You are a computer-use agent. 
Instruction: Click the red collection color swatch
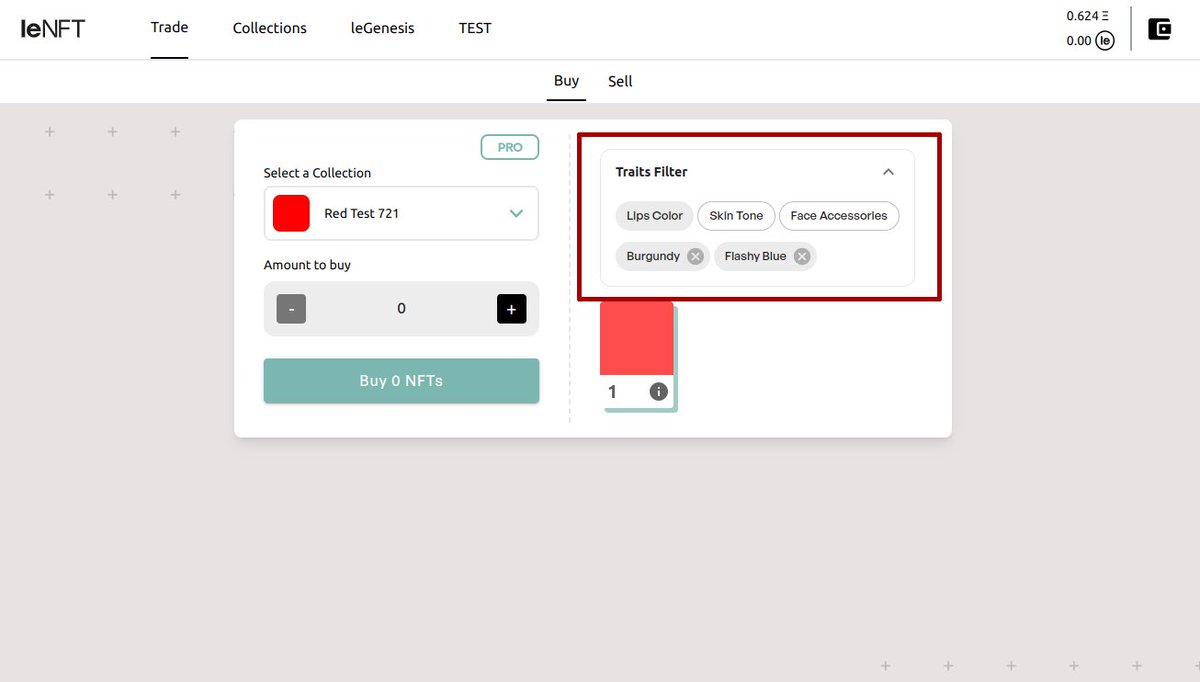click(x=291, y=213)
